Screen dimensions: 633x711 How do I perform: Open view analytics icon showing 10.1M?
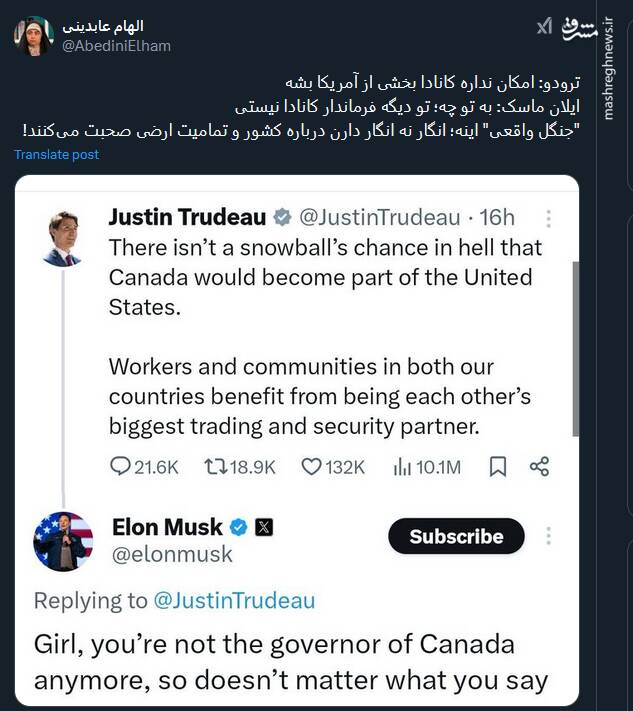pyautogui.click(x=404, y=466)
